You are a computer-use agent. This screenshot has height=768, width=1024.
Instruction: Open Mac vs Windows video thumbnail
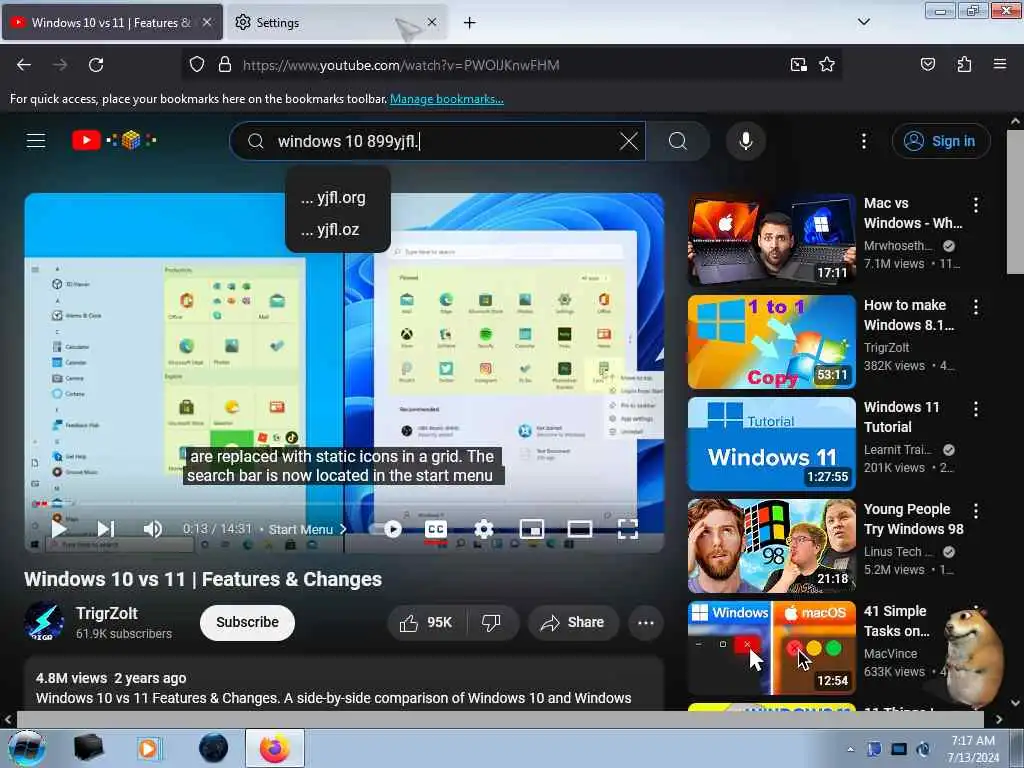click(x=771, y=240)
